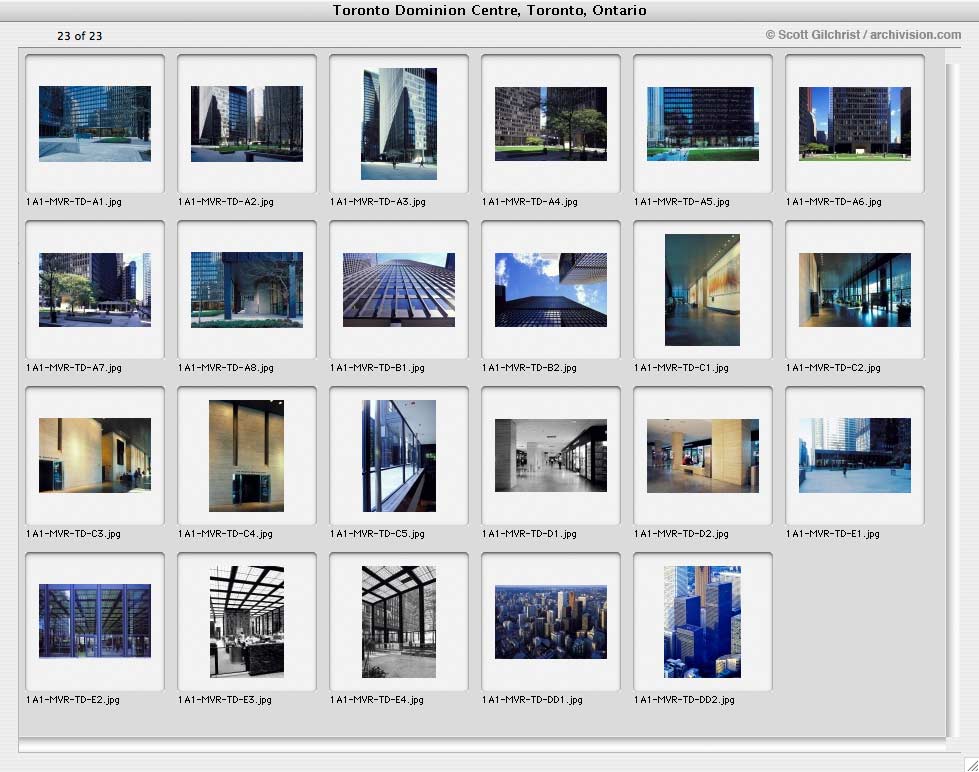The width and height of the screenshot is (979, 772).
Task: Click the window resize grip corner
Action: click(x=972, y=765)
